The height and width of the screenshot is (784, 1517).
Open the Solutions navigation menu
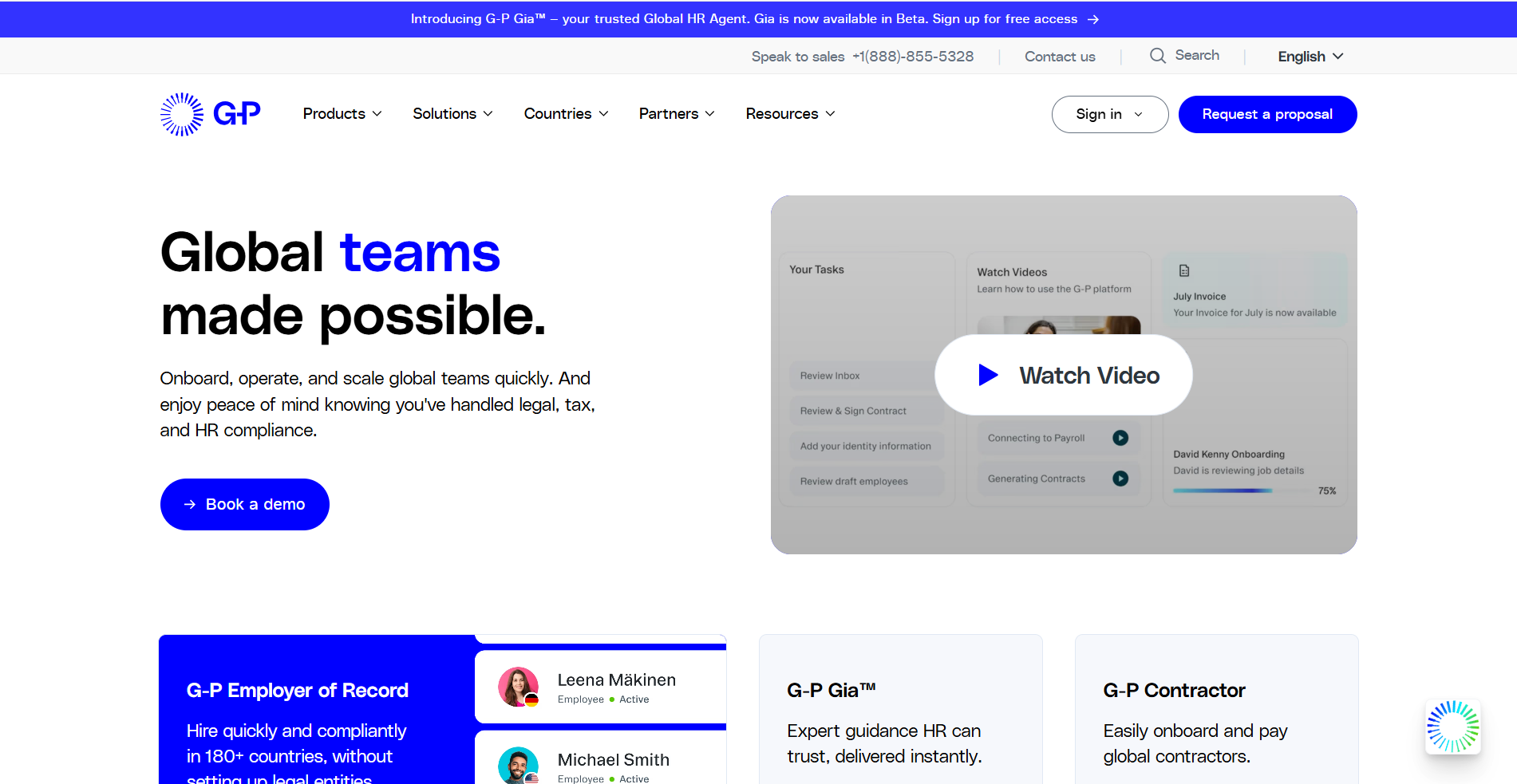(452, 114)
